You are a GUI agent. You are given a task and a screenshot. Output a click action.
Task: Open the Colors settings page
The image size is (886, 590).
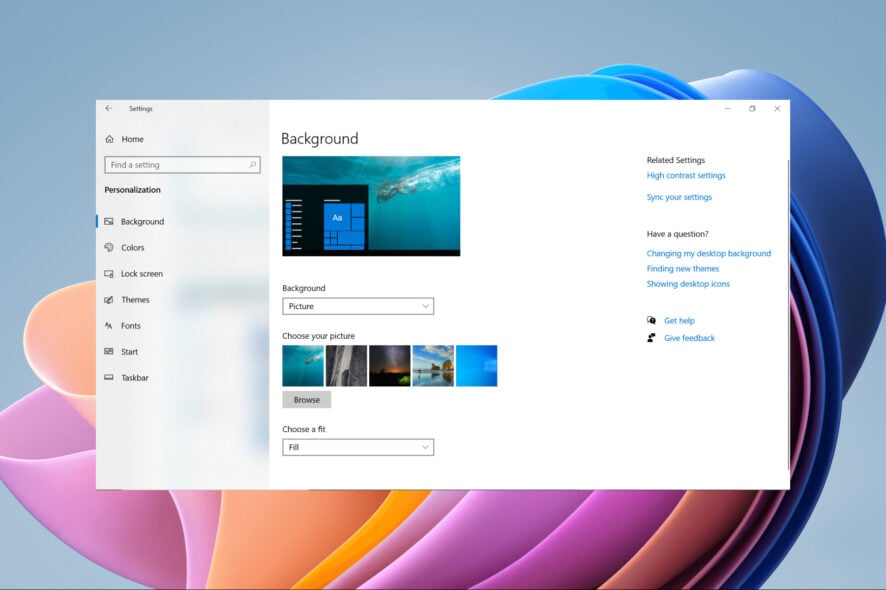133,248
